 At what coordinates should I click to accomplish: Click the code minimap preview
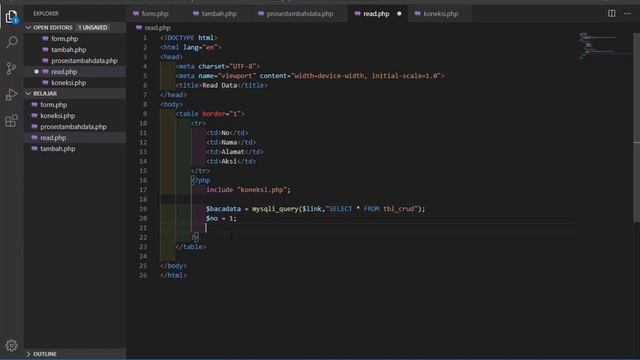(598, 46)
